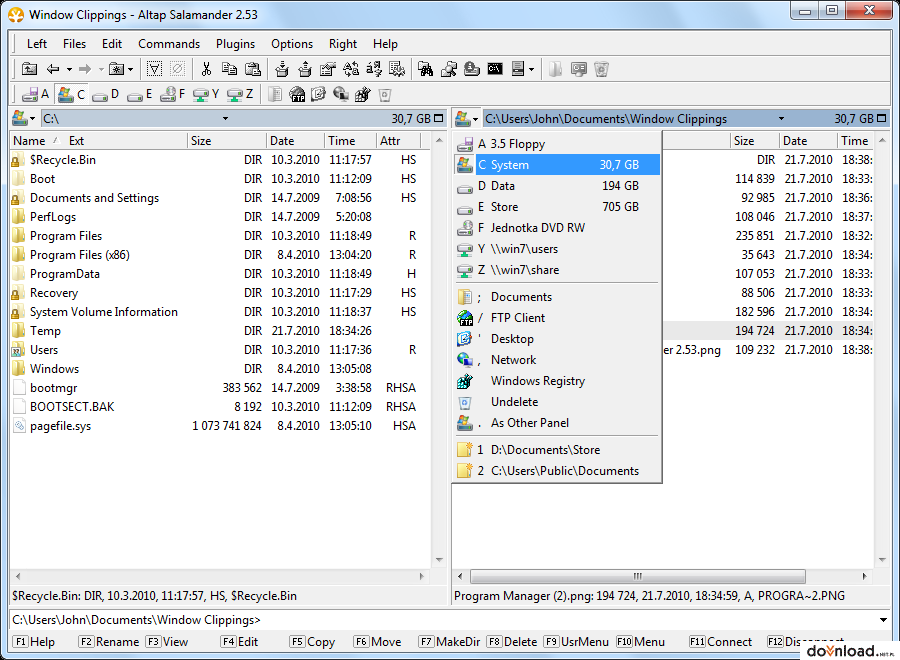Screen dimensions: 900x660
Task: Click the Paste clipboard icon
Action: 253,69
